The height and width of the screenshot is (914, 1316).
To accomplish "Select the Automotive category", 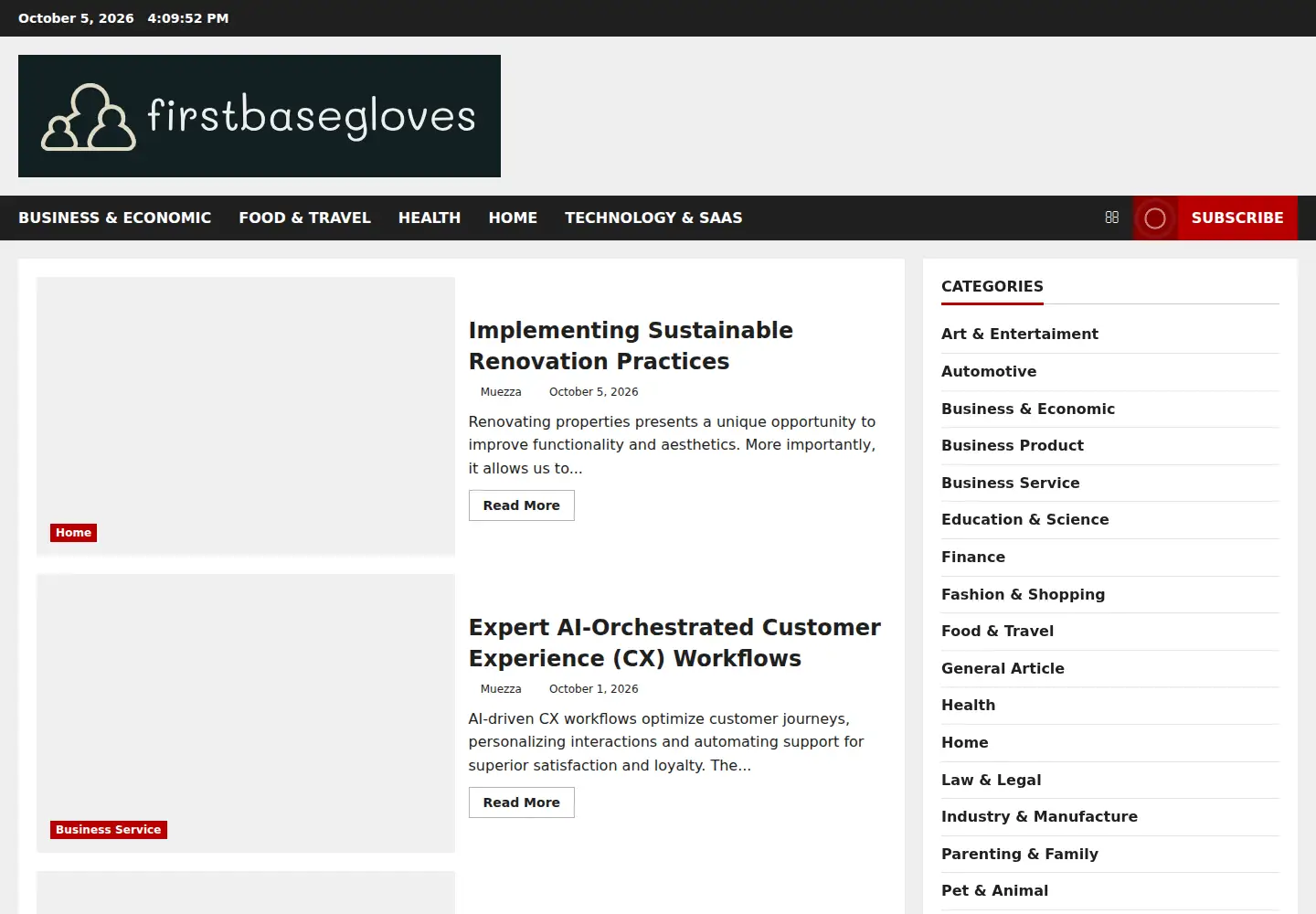I will click(989, 371).
